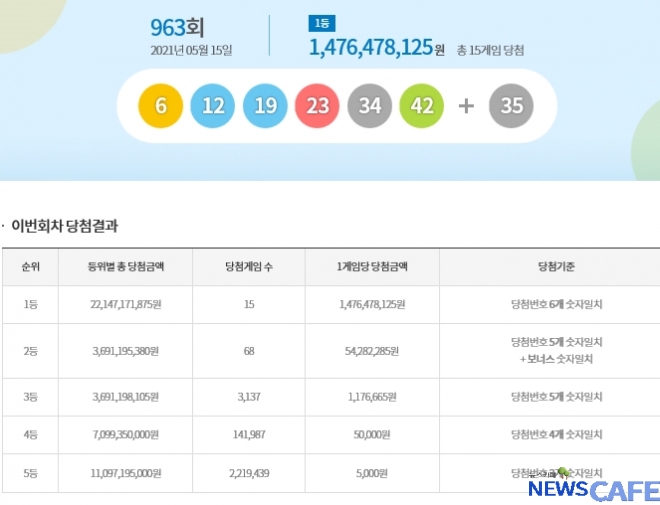The width and height of the screenshot is (660, 505).
Task: Select the 2등 rank row cell
Action: pyautogui.click(x=30, y=351)
